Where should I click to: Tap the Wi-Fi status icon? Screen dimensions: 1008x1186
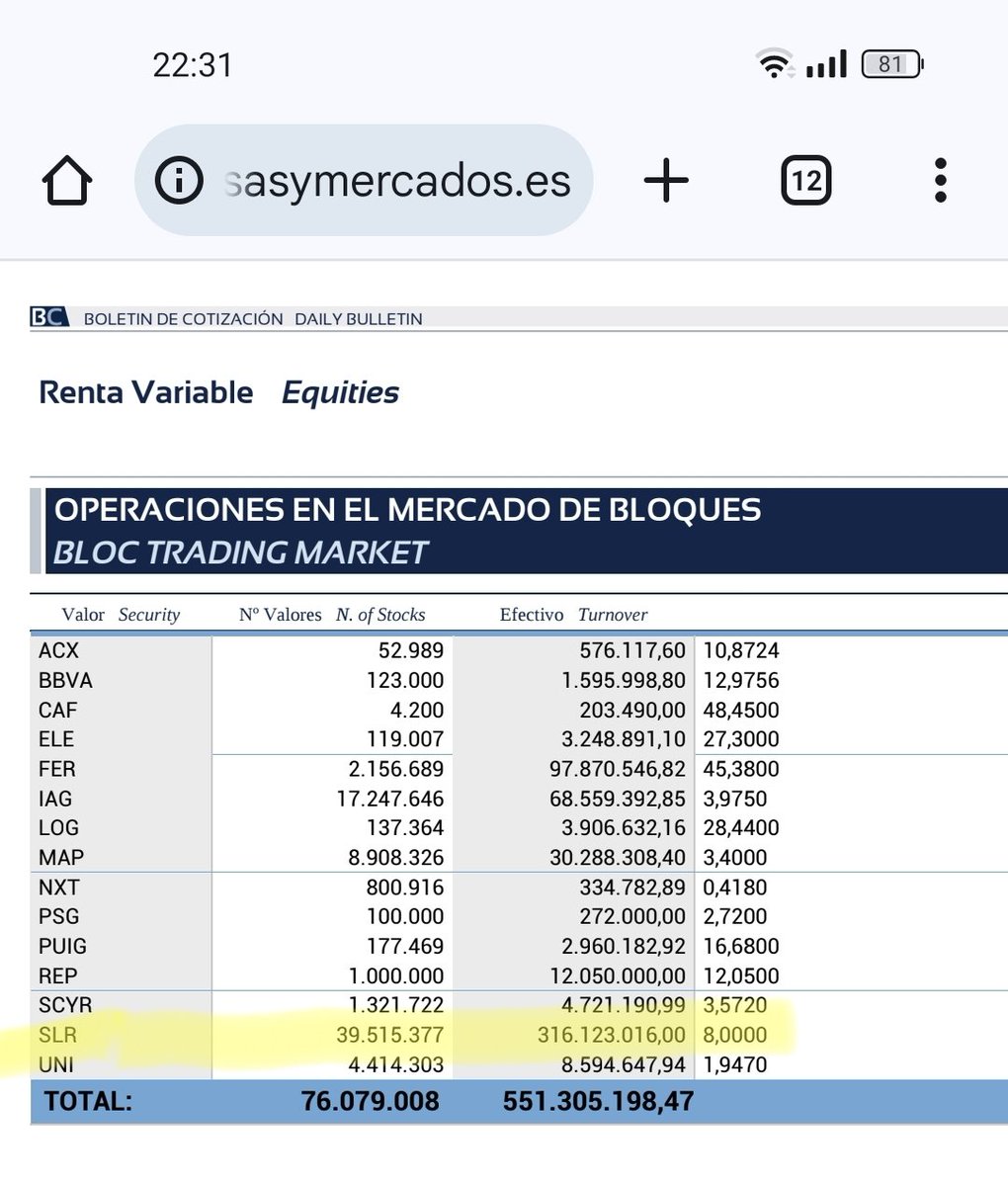(776, 64)
